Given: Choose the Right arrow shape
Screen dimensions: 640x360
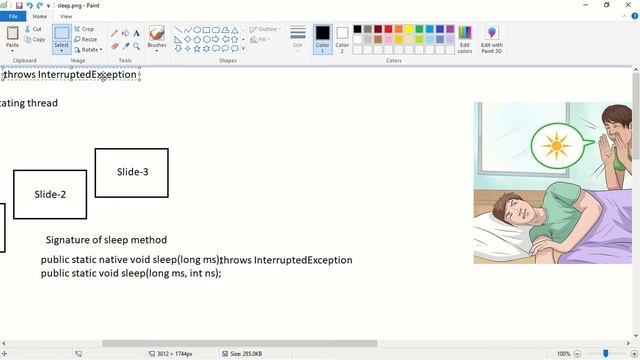Looking at the screenshot, I should (216, 39).
